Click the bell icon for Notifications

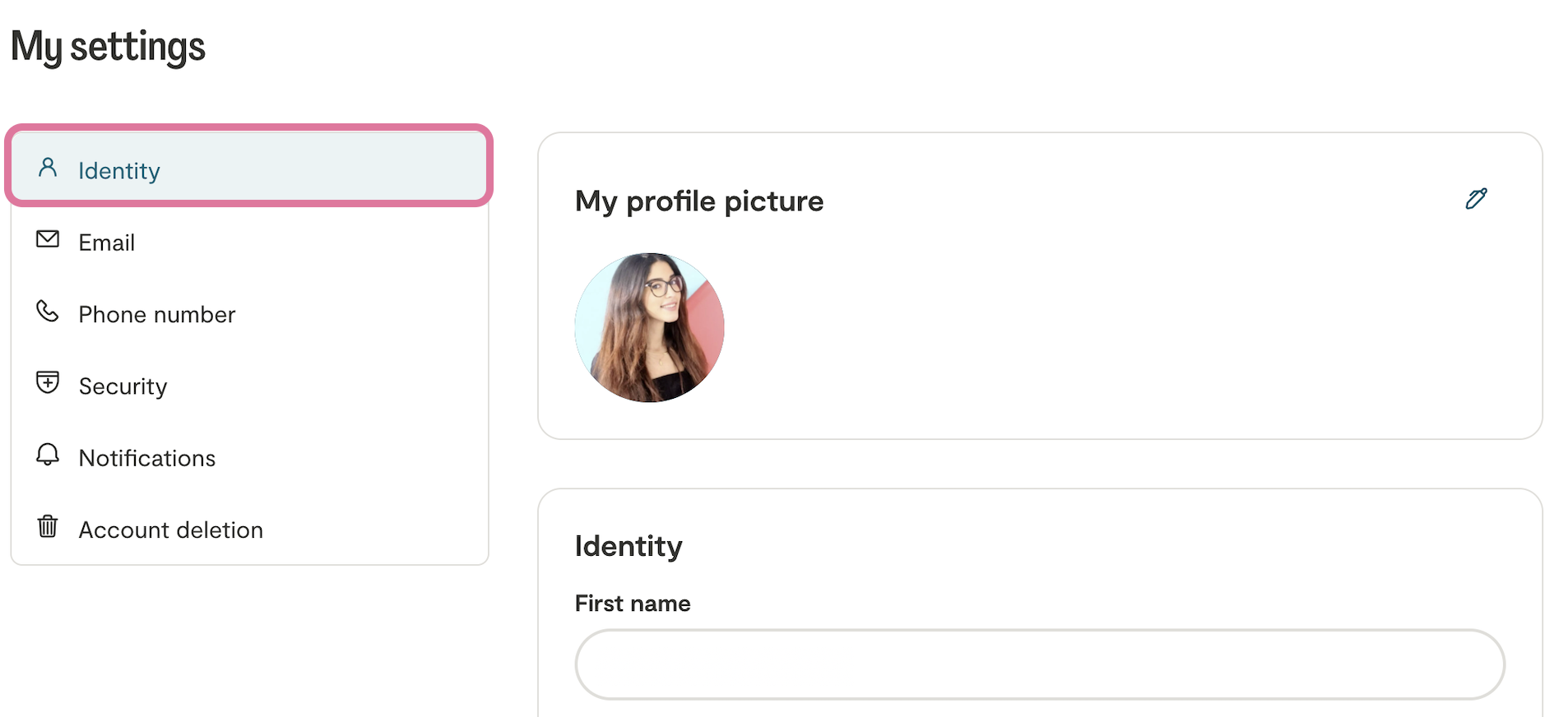coord(48,454)
